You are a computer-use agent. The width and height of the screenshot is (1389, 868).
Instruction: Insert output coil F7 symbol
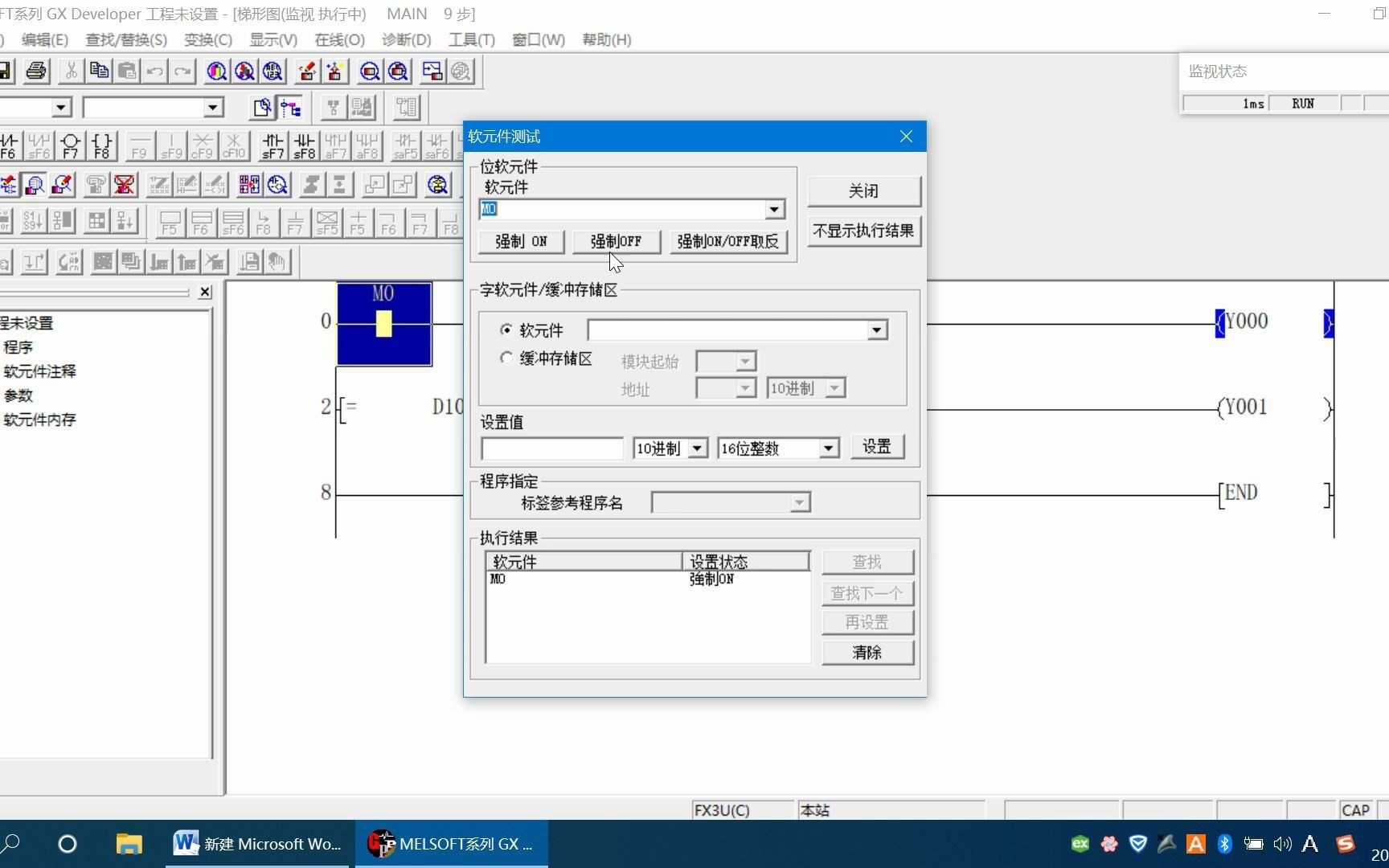70,145
